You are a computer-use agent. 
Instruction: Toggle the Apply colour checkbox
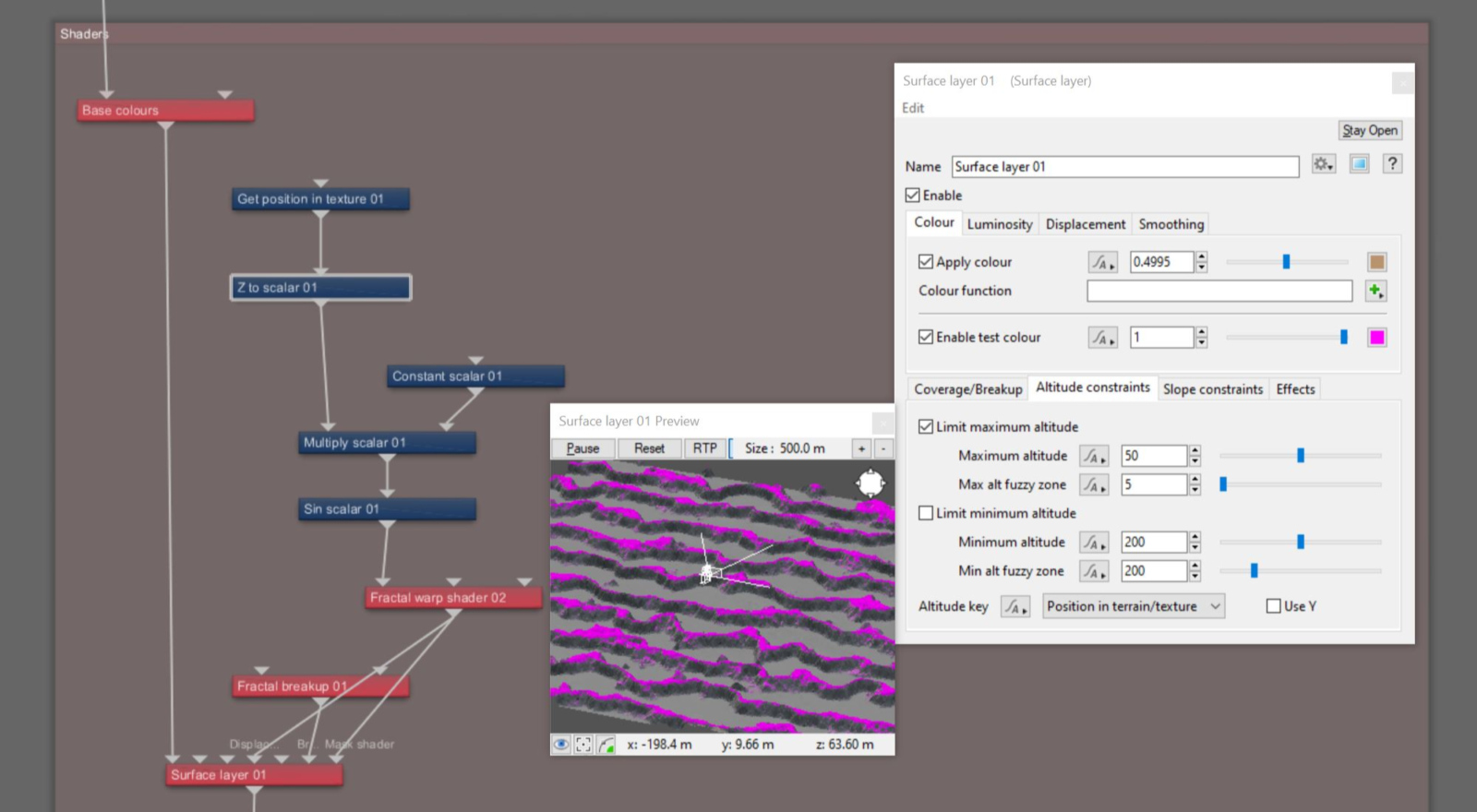926,262
